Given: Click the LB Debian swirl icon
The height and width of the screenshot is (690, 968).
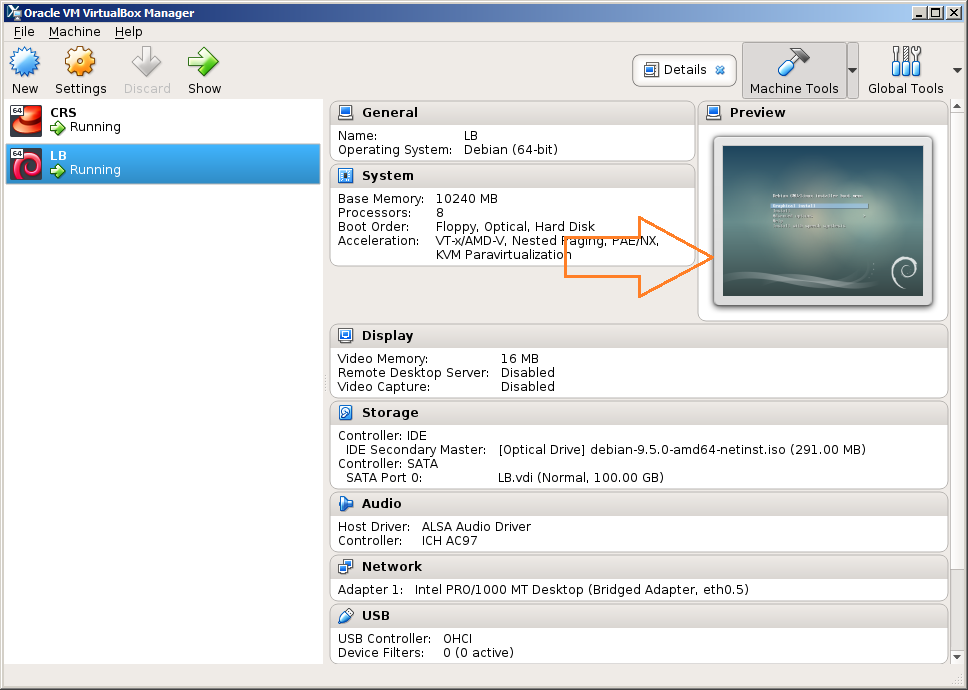Looking at the screenshot, I should [x=26, y=164].
